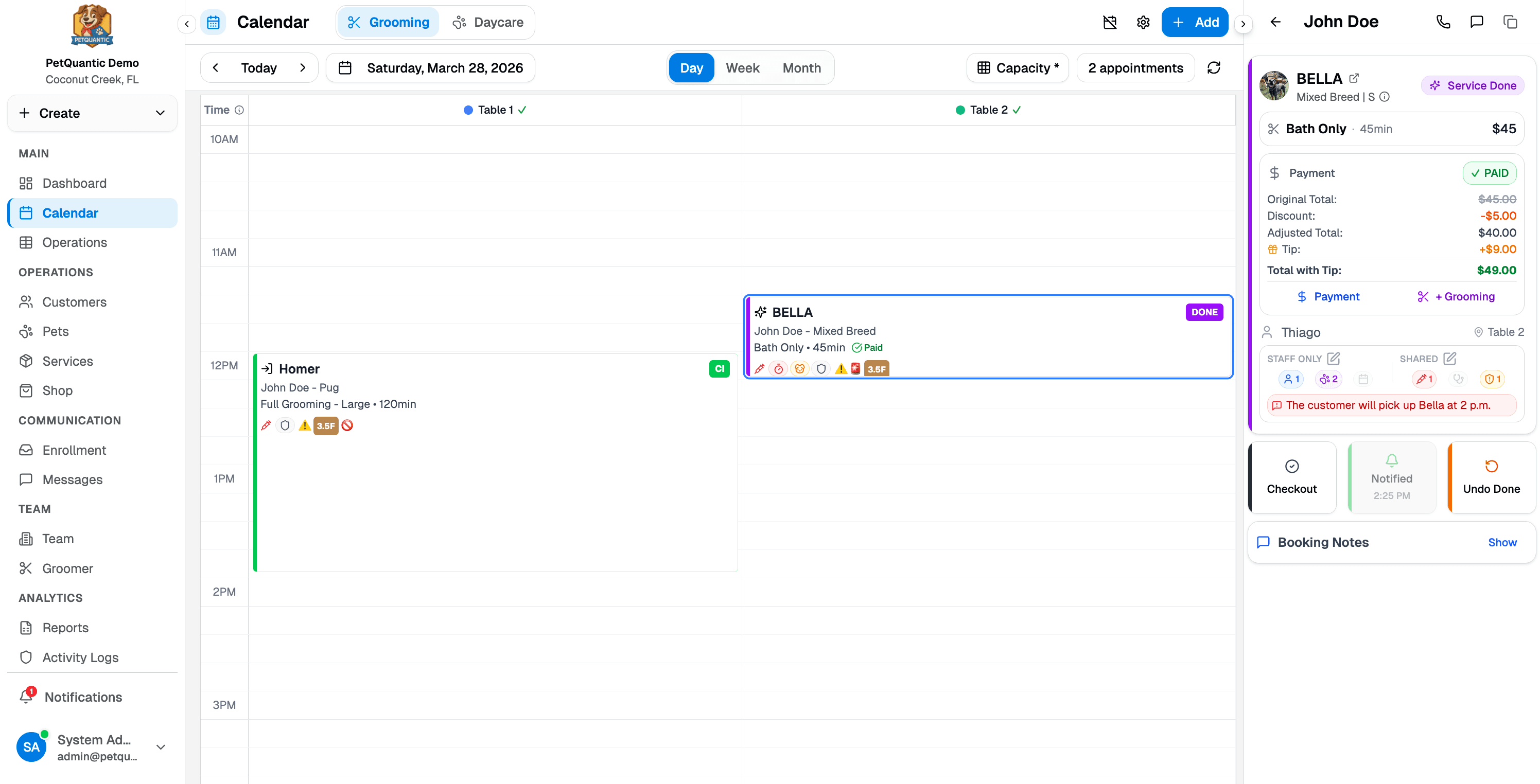
Task: Open Operations in the sidebar
Action: tap(92, 242)
